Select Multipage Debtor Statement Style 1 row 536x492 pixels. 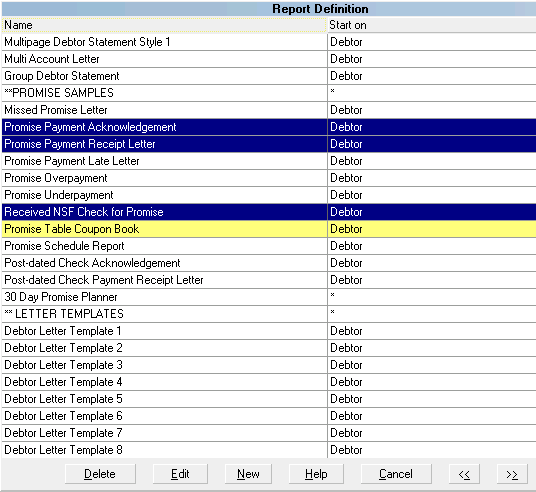pos(269,42)
